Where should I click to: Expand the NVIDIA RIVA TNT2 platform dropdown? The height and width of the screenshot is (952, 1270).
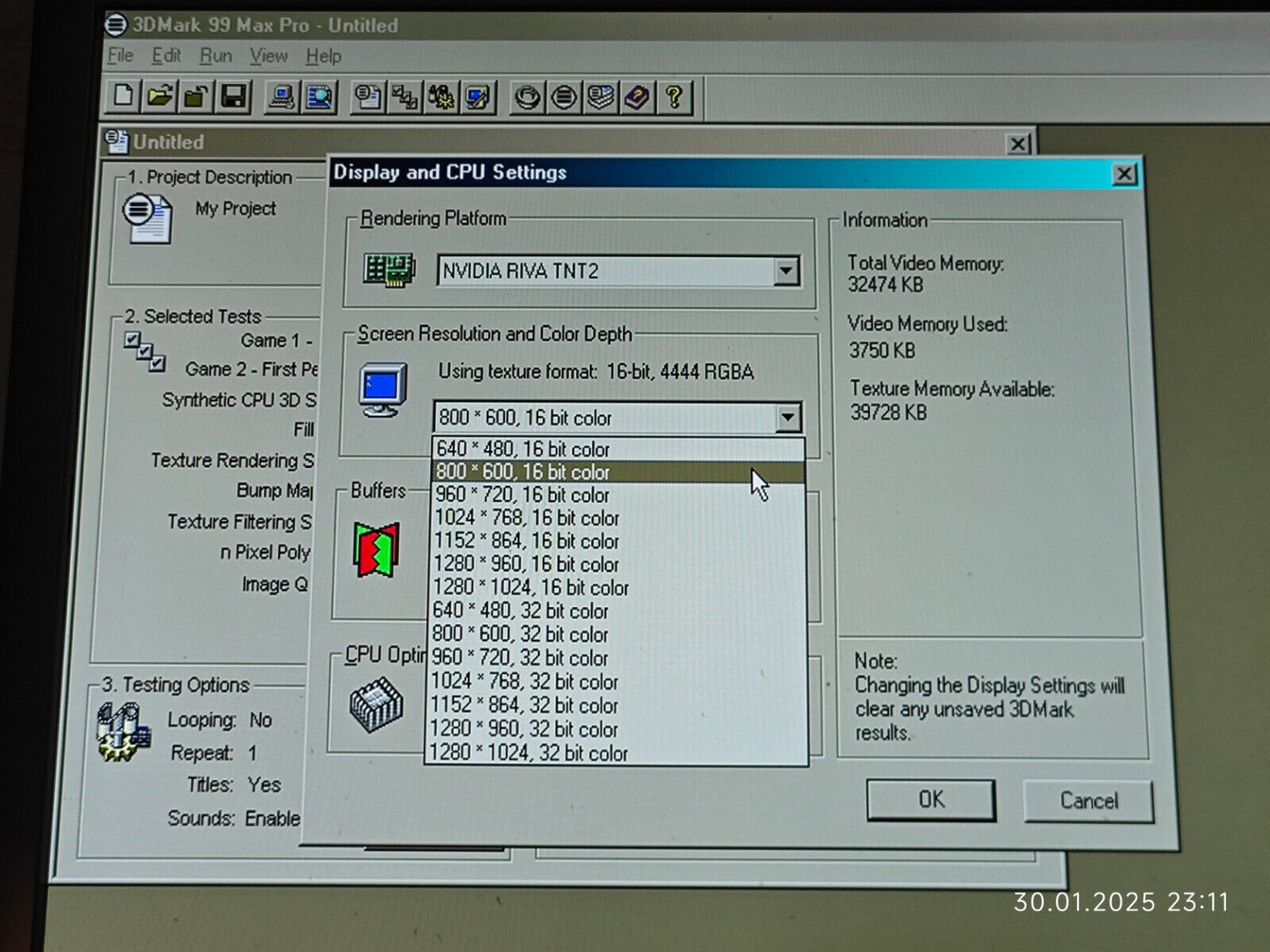[786, 271]
